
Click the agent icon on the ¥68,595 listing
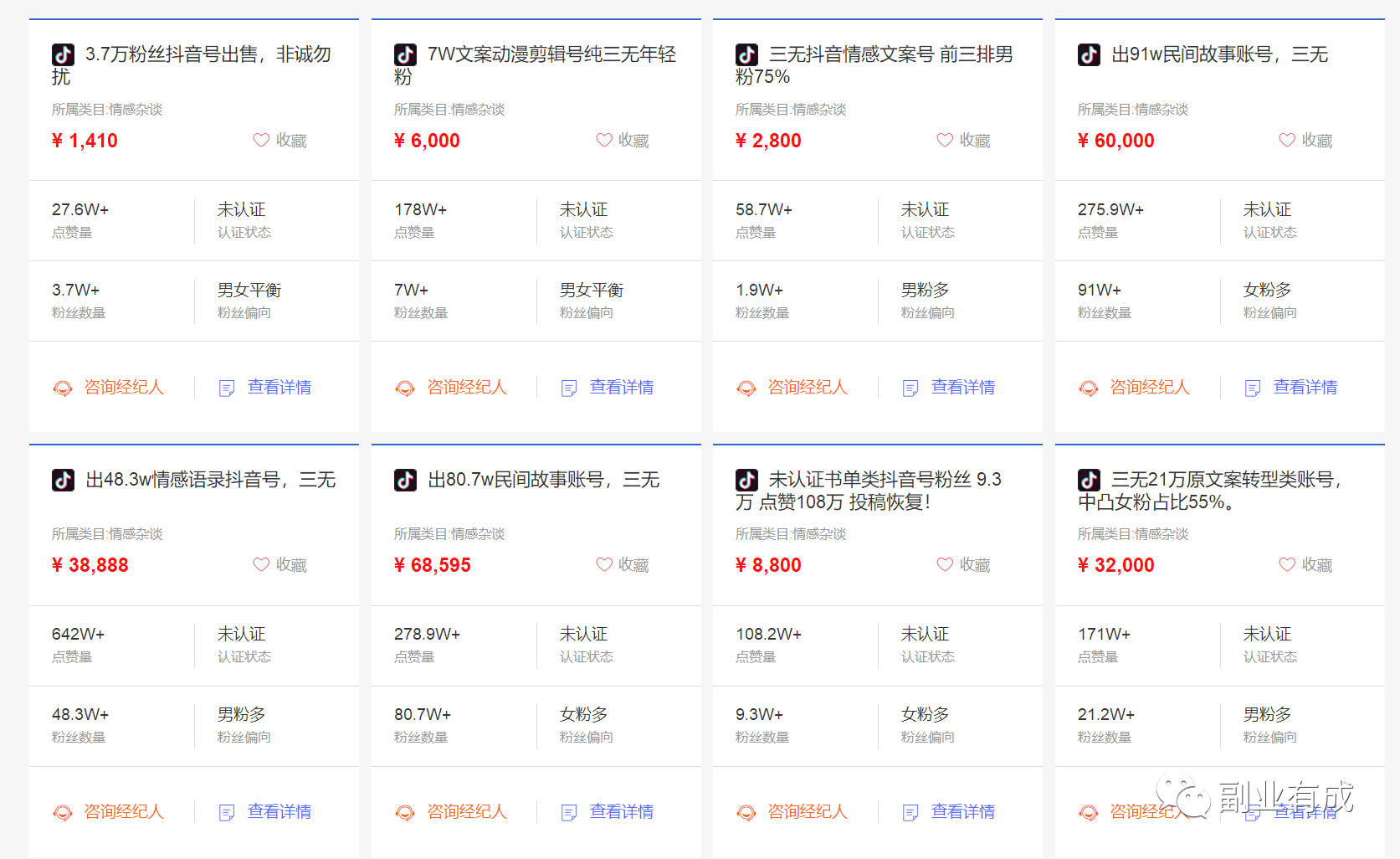pyautogui.click(x=404, y=811)
